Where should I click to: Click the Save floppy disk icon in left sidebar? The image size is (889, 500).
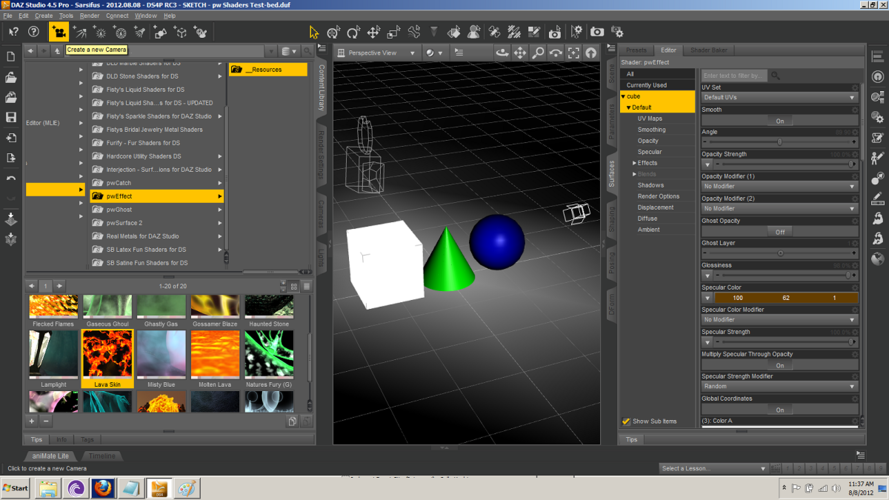pos(11,117)
